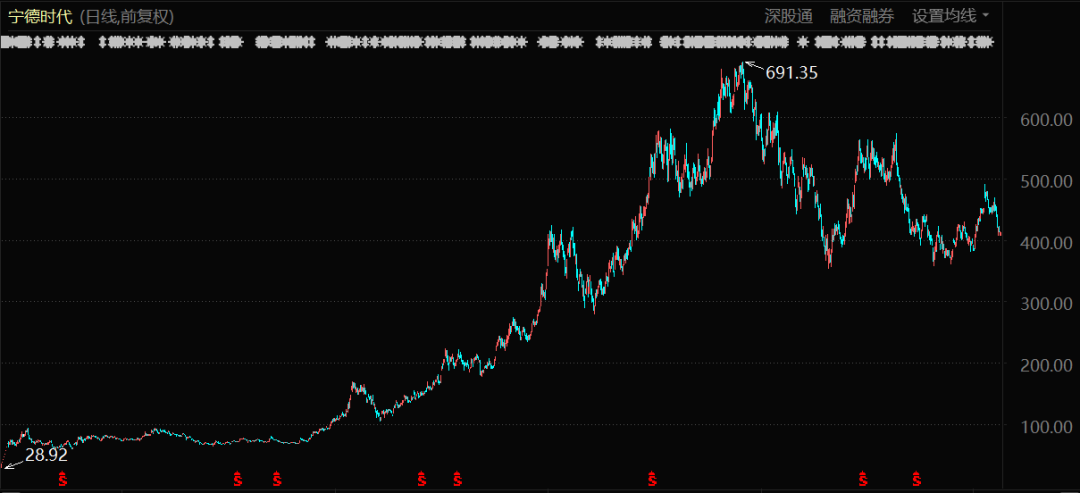Click the 691.35 peak price label
Image resolution: width=1080 pixels, height=493 pixels.
[792, 73]
